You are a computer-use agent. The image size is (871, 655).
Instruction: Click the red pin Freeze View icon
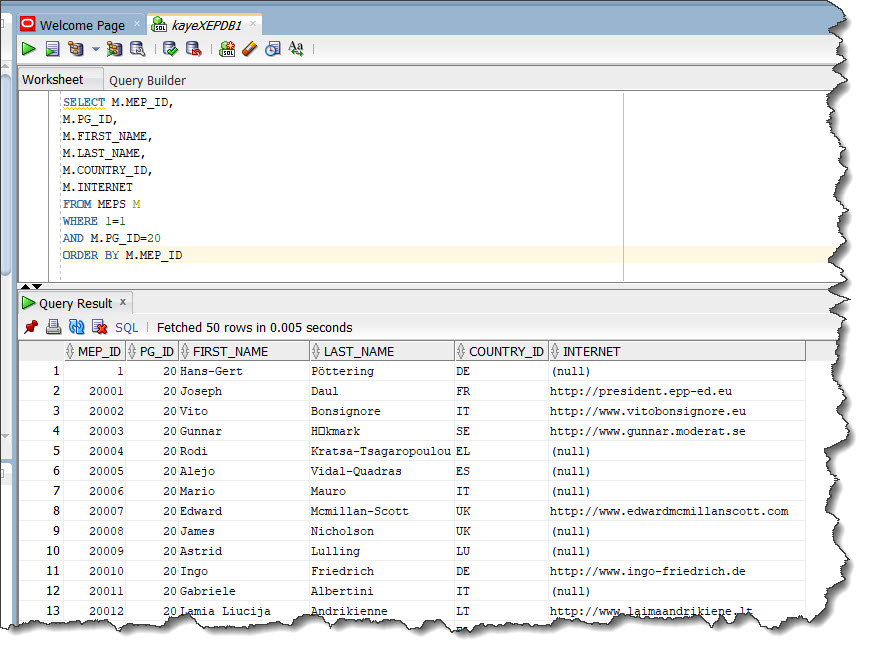pyautogui.click(x=31, y=327)
